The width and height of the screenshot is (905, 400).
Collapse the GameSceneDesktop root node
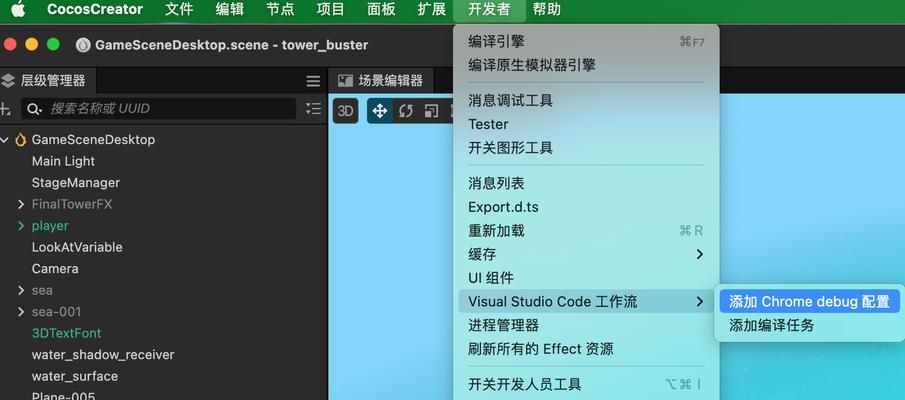(5, 140)
